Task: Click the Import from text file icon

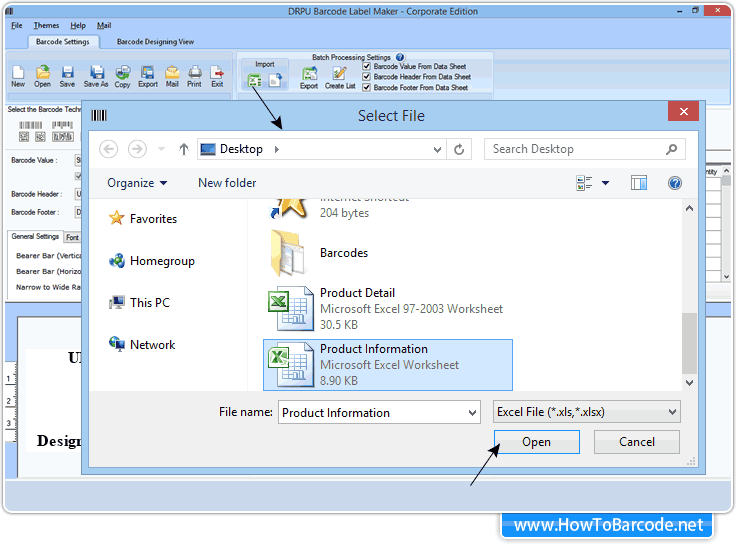Action: tap(276, 81)
